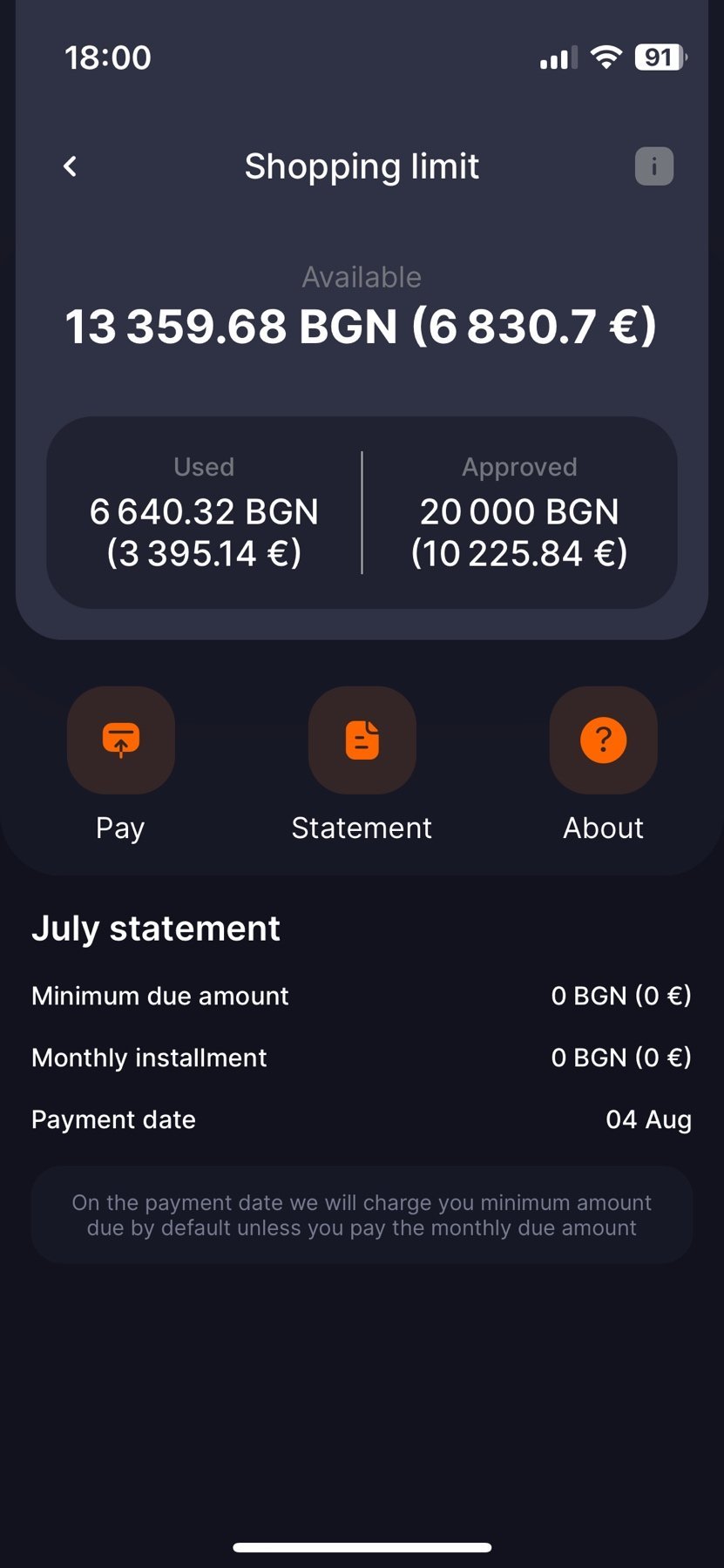Viewport: 724px width, 1568px height.
Task: Tap the cellular signal bars icon
Action: 558,58
